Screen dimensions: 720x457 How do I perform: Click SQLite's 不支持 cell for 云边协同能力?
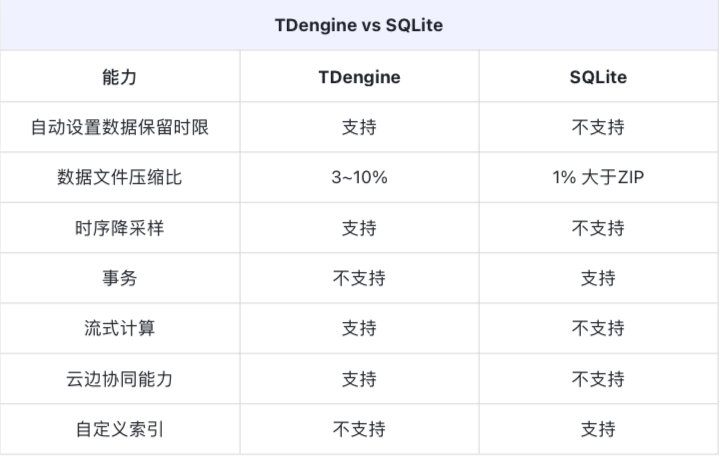[x=598, y=380]
